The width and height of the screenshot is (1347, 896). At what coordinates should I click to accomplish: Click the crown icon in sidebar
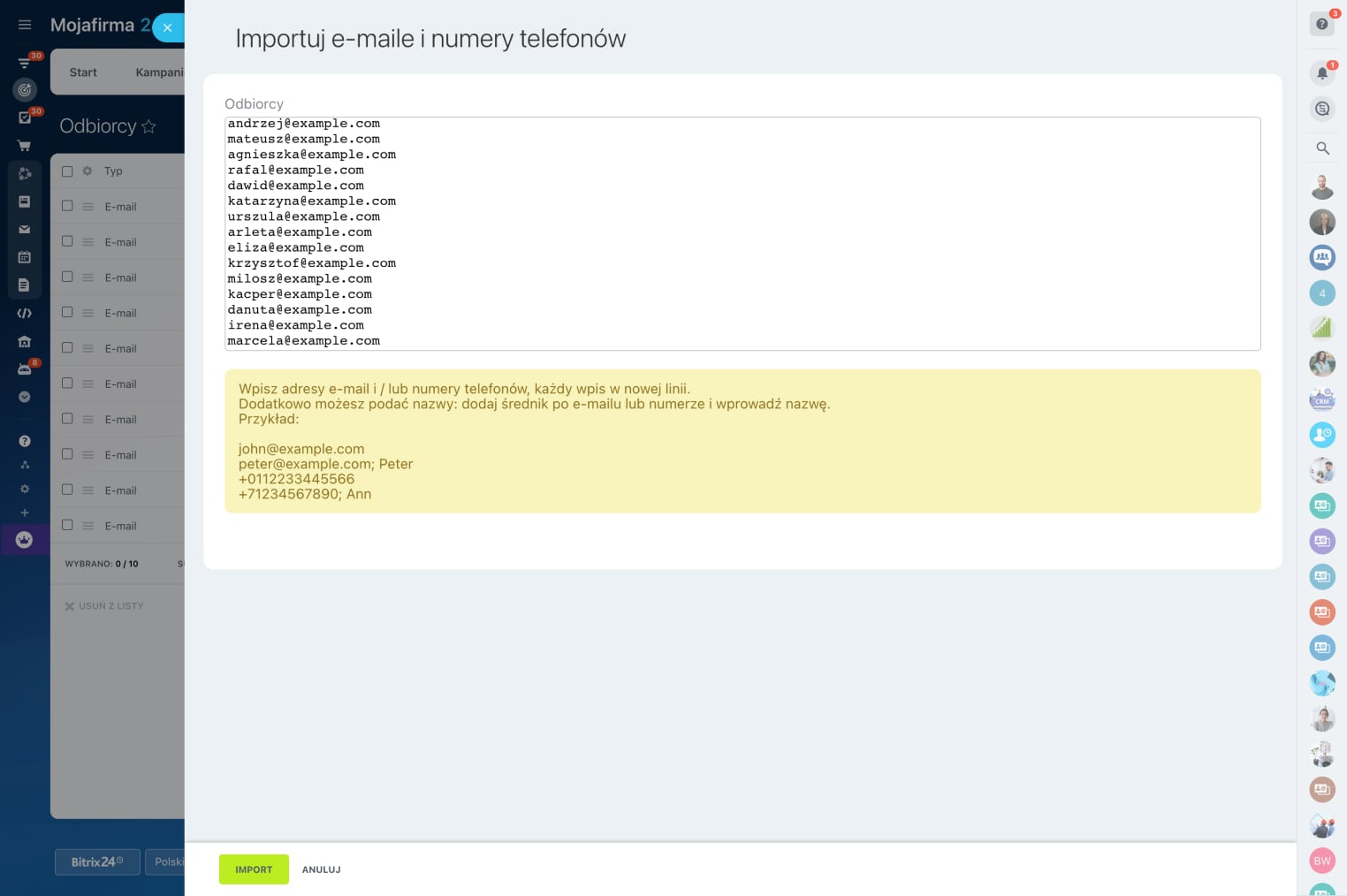pyautogui.click(x=25, y=539)
